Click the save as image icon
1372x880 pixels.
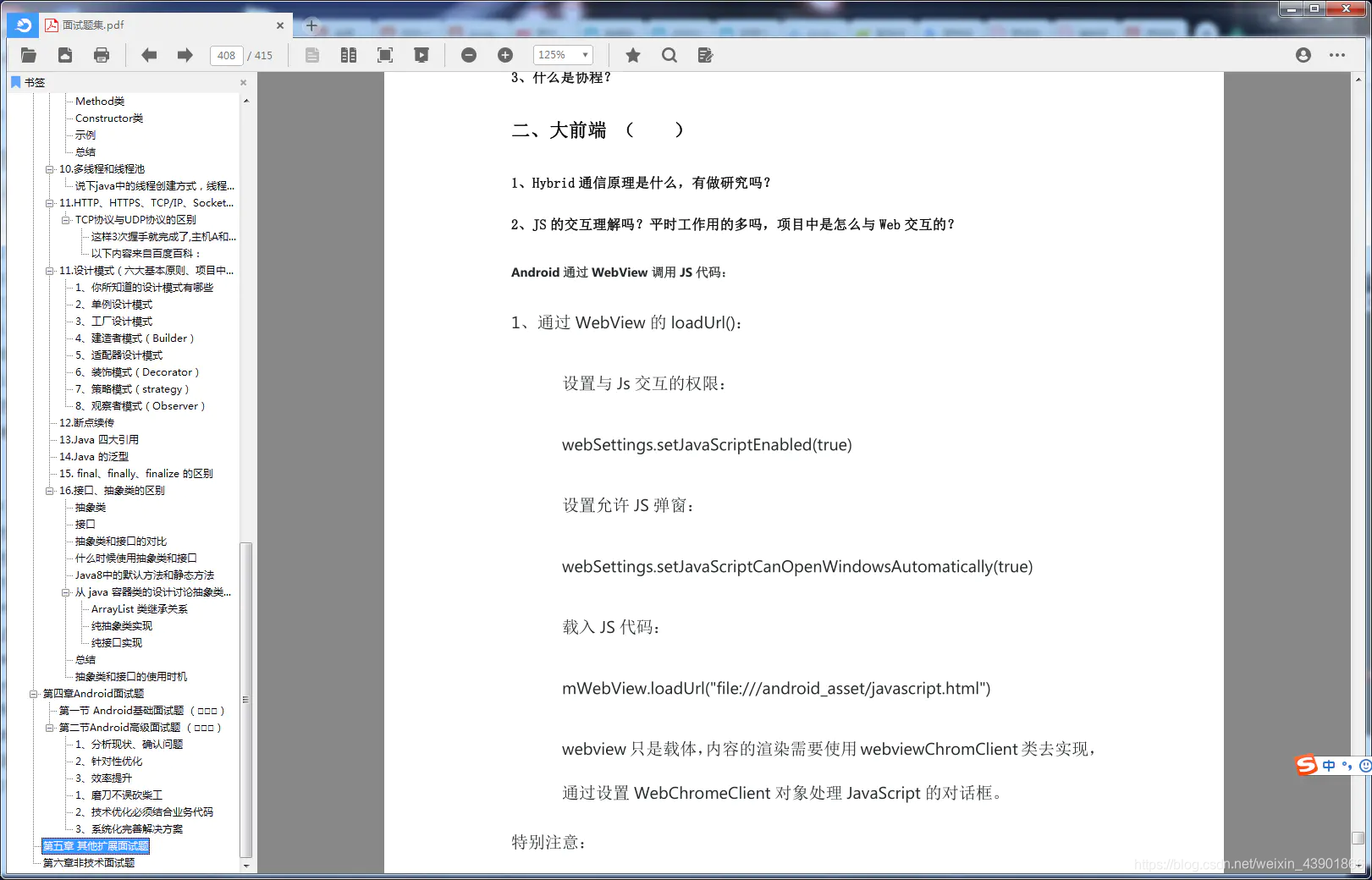click(65, 55)
